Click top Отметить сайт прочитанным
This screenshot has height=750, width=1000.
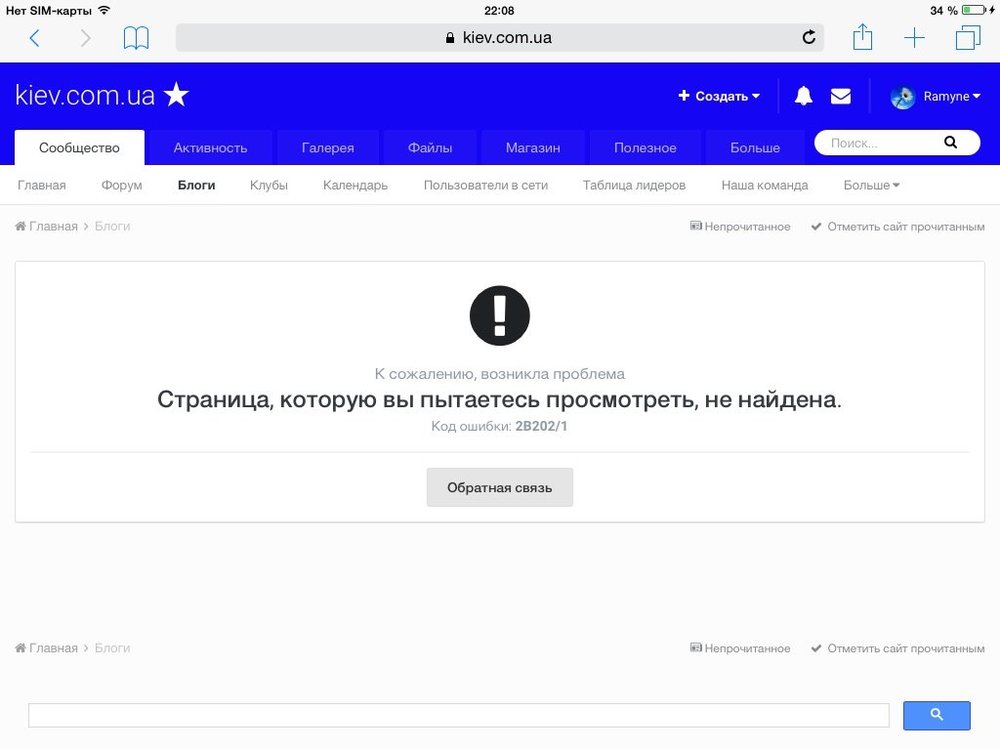click(x=897, y=226)
